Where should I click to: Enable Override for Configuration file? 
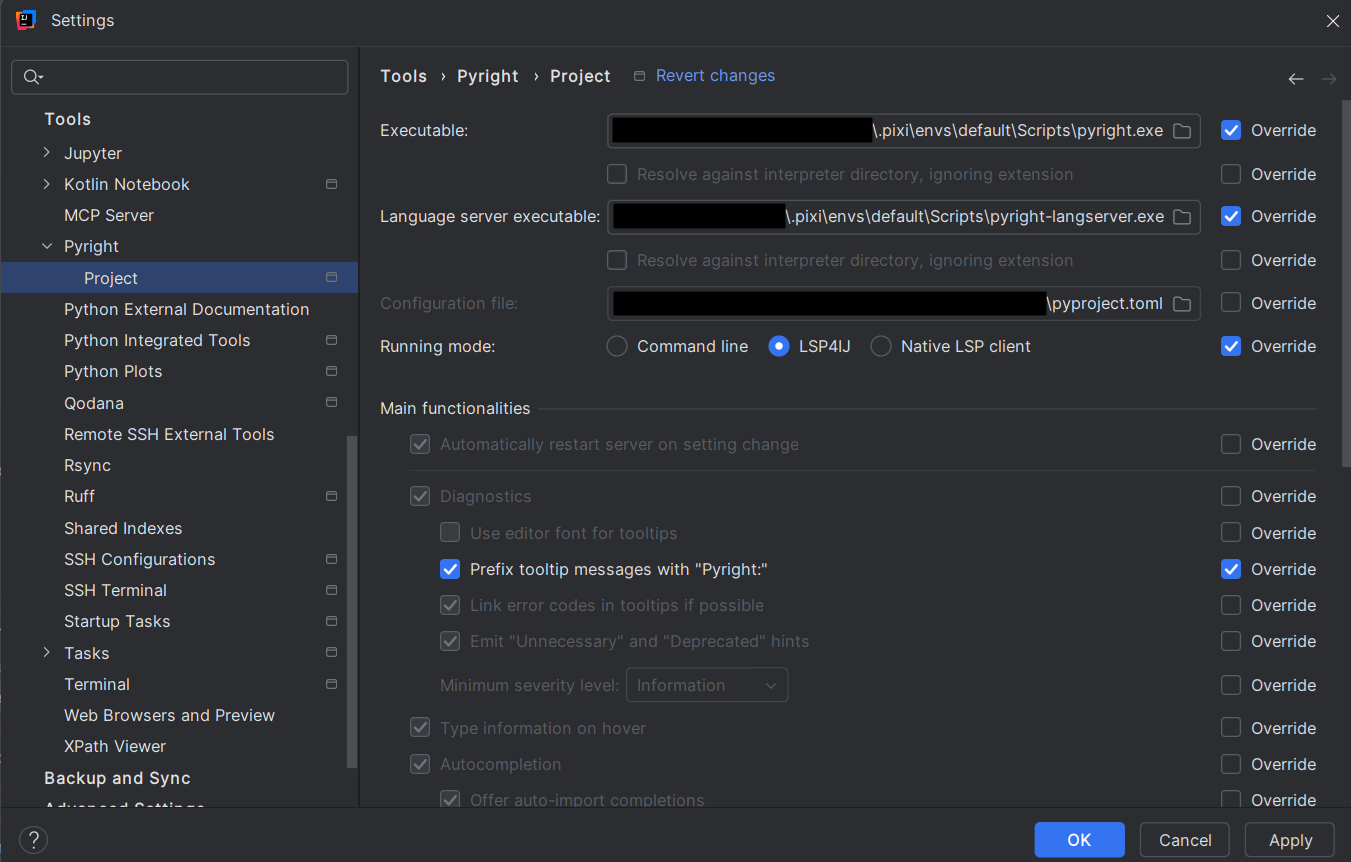pyautogui.click(x=1231, y=303)
